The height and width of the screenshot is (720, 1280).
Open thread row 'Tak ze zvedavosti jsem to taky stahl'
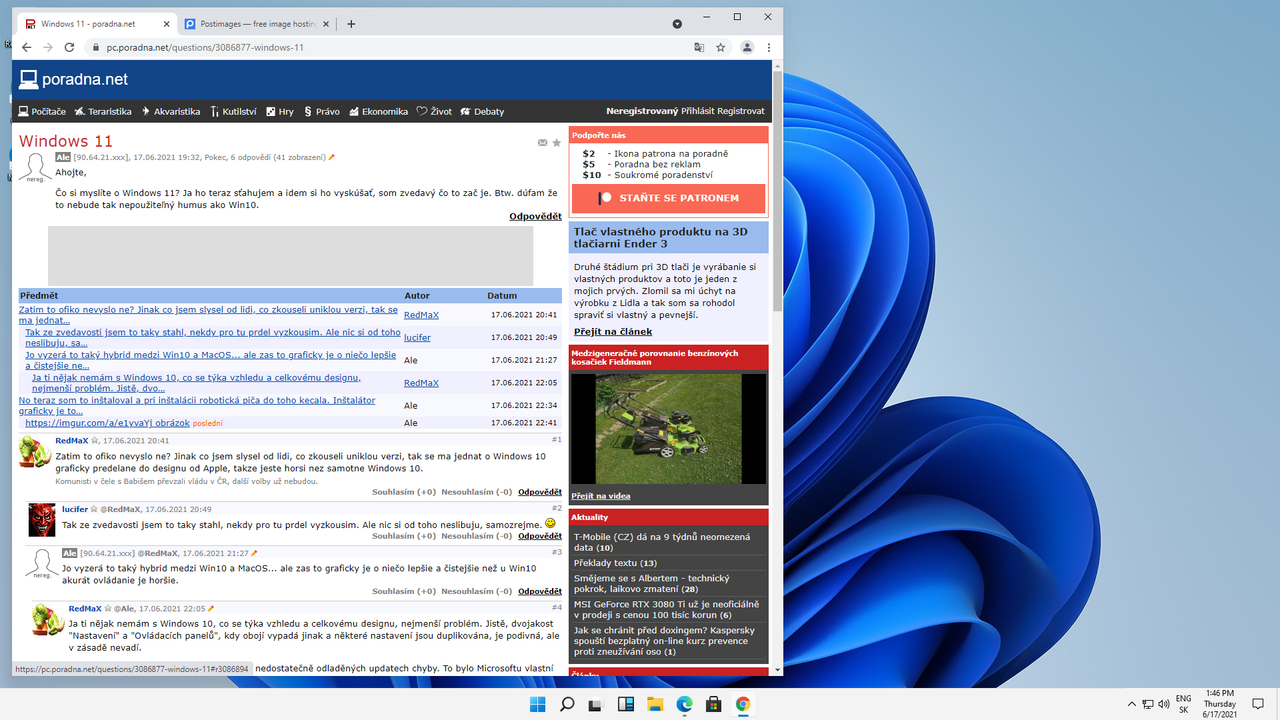tap(213, 337)
